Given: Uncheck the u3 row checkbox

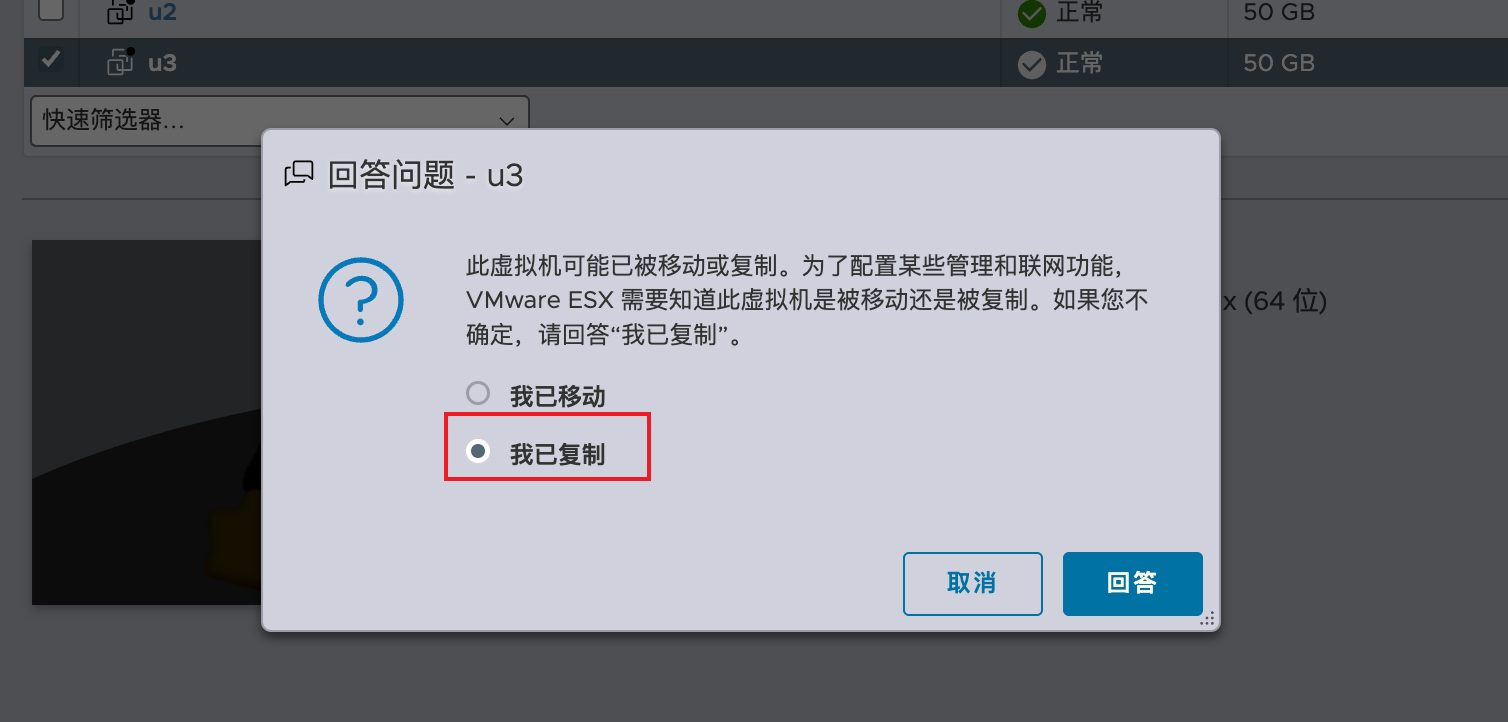Looking at the screenshot, I should click(50, 60).
